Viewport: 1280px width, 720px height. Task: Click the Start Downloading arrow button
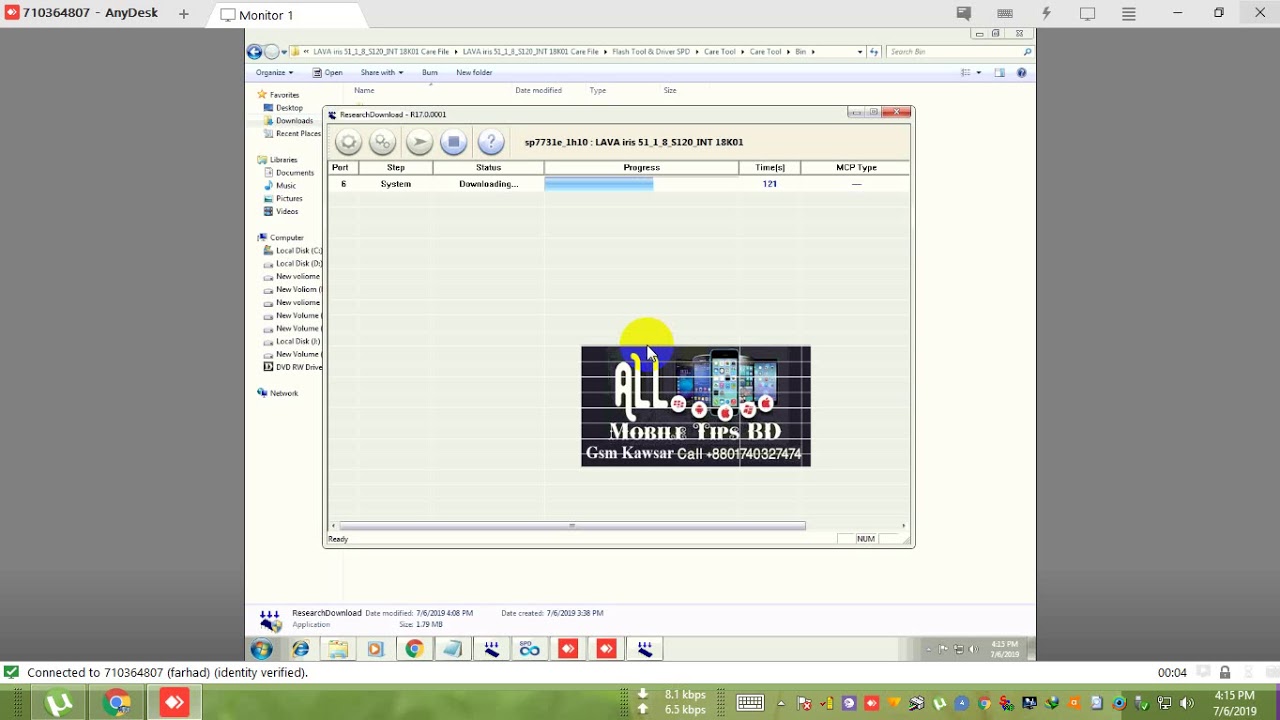pyautogui.click(x=419, y=142)
